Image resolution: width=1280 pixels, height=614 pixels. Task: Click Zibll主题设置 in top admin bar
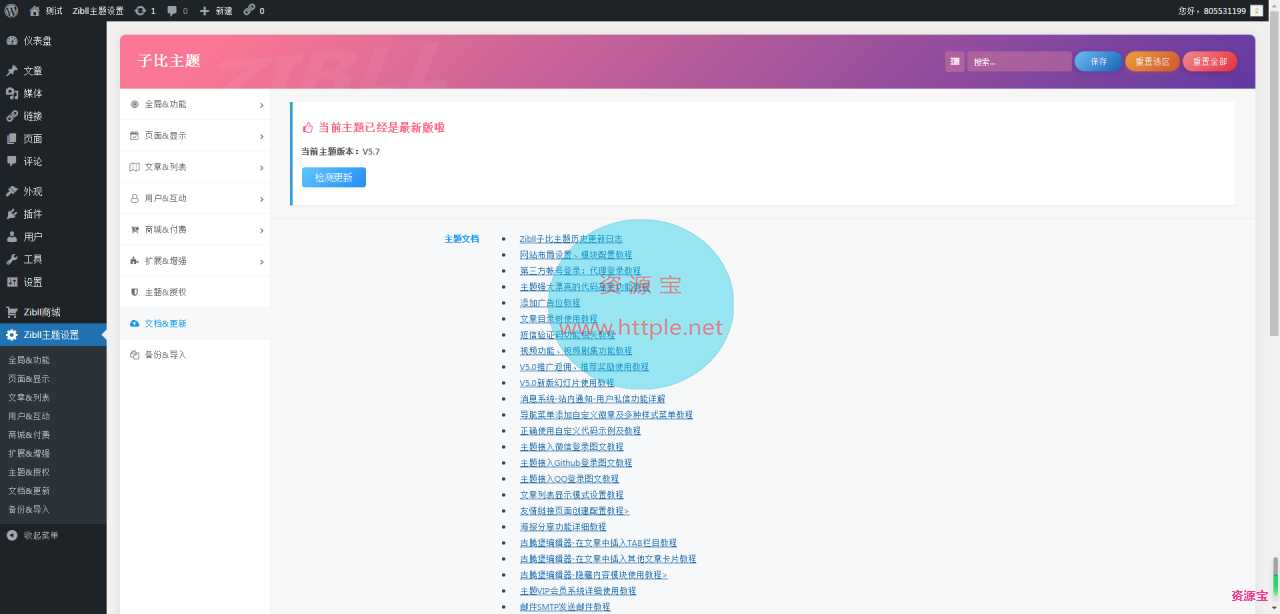(98, 10)
